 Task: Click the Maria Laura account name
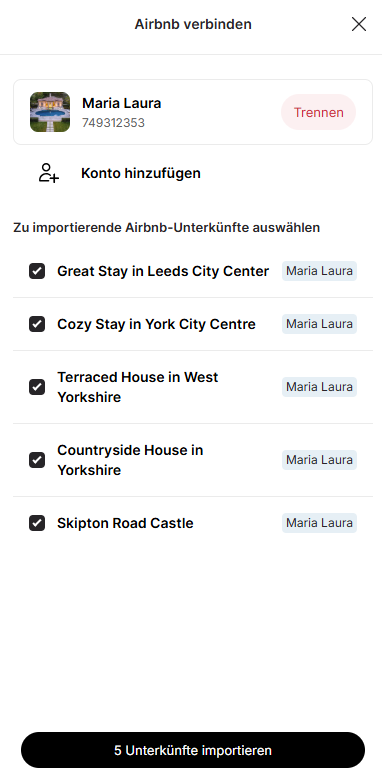121,103
